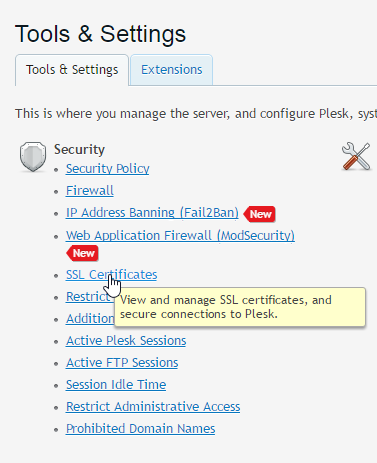Click the Tools & Settings page title
The image size is (377, 463).
(x=100, y=34)
